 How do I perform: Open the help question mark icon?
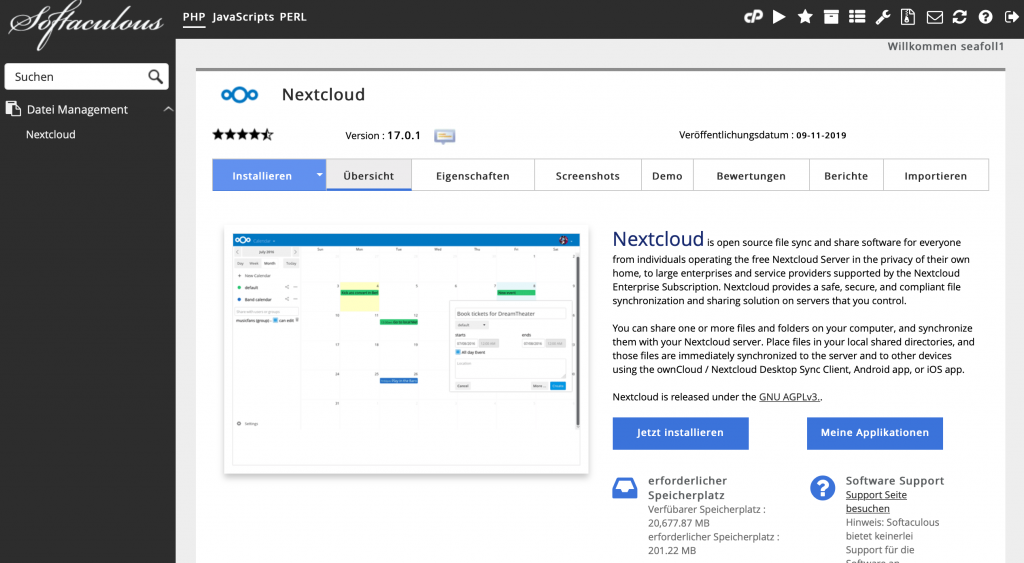click(x=985, y=17)
